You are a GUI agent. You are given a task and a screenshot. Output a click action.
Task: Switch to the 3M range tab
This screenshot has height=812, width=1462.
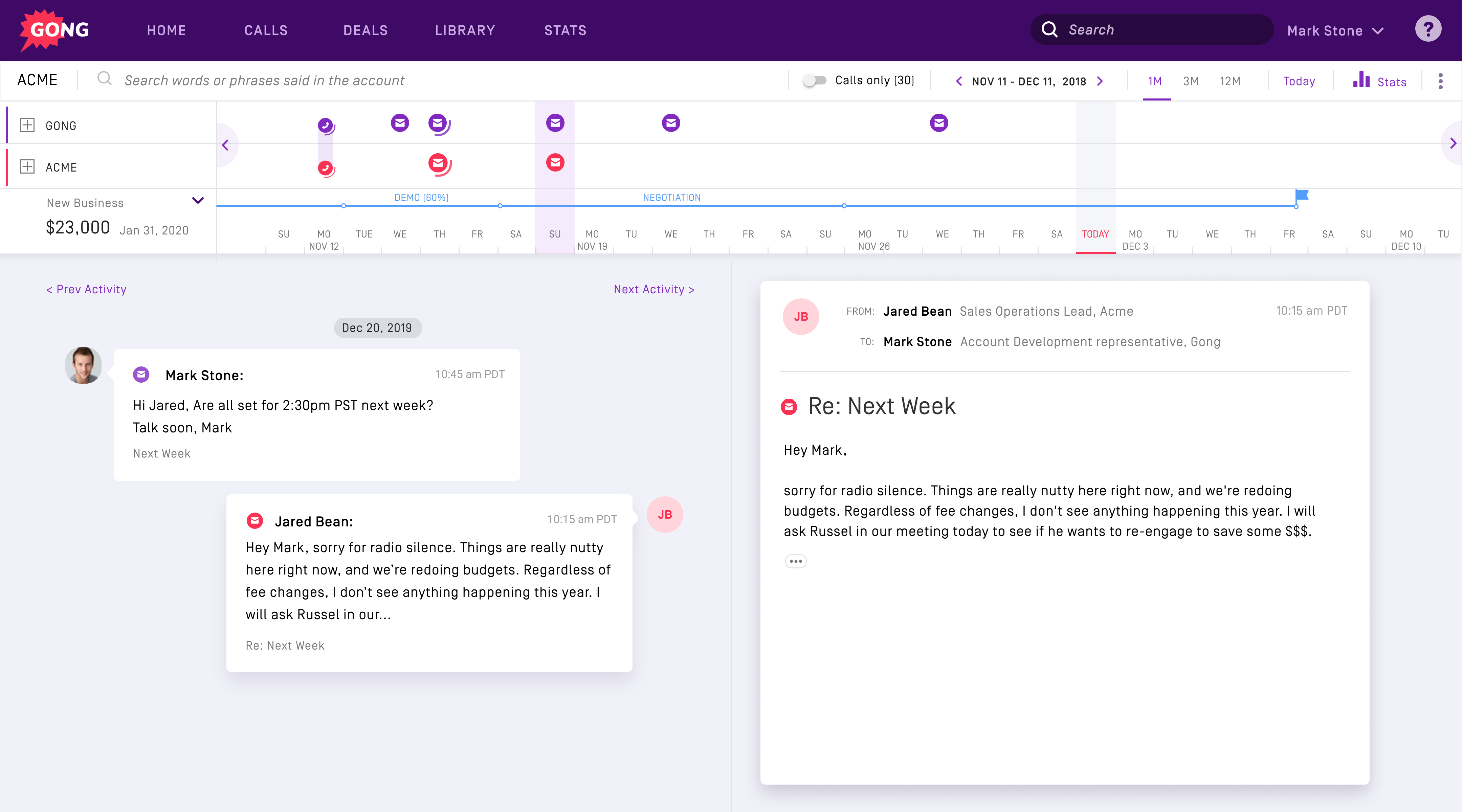[1191, 81]
